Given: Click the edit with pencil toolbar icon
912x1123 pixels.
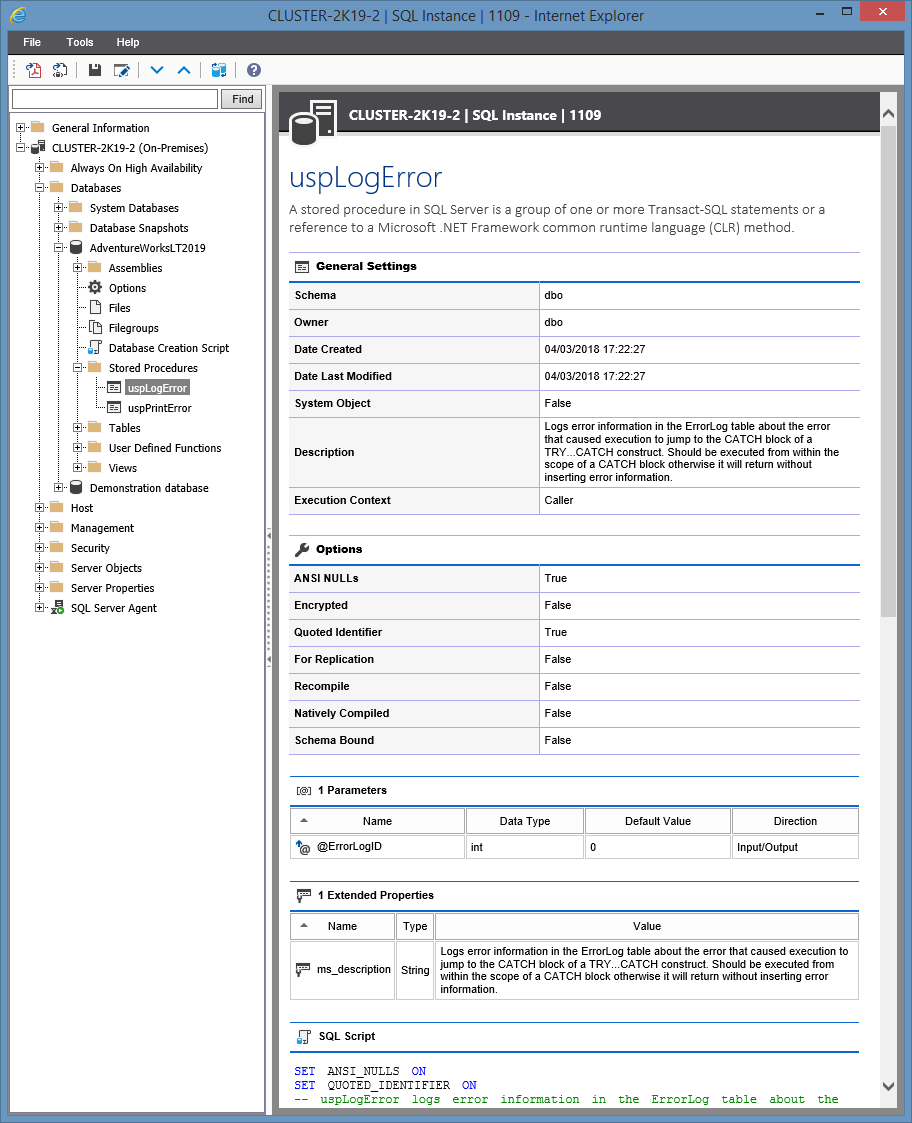Looking at the screenshot, I should 122,70.
